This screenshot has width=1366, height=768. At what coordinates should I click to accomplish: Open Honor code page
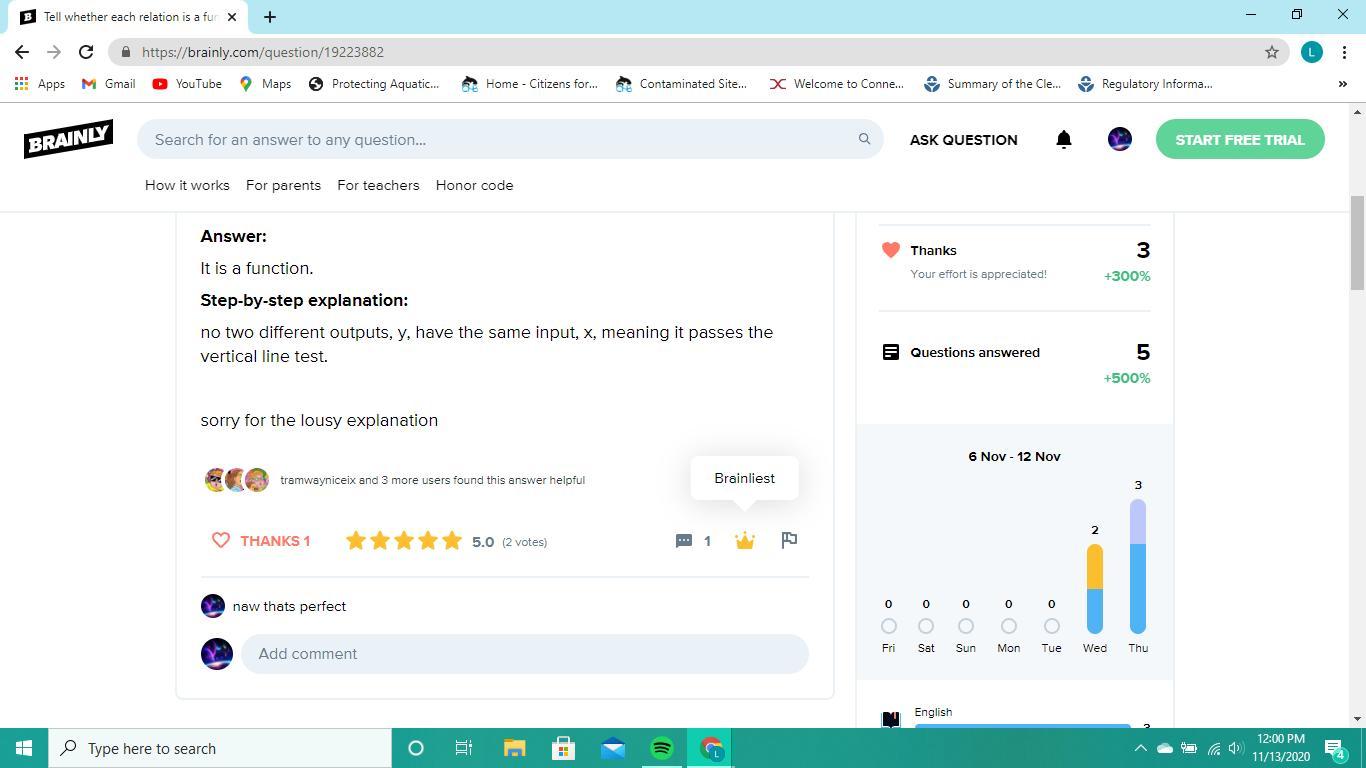tap(474, 185)
